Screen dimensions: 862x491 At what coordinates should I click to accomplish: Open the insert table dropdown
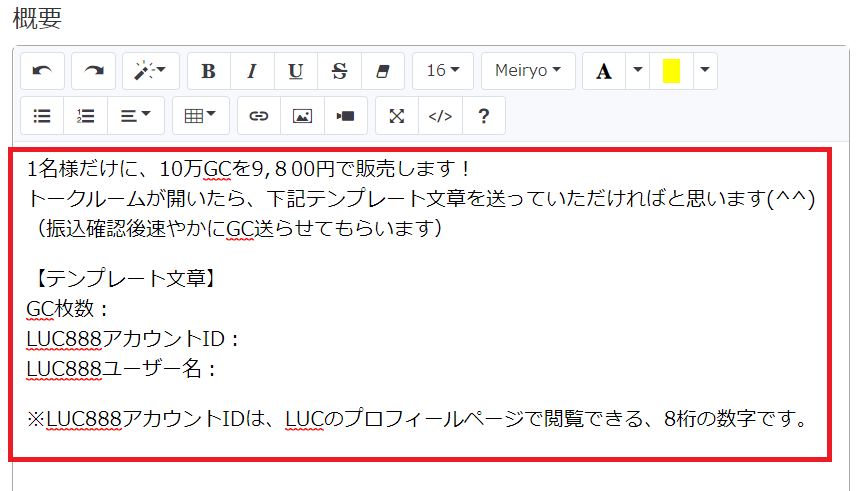[201, 116]
